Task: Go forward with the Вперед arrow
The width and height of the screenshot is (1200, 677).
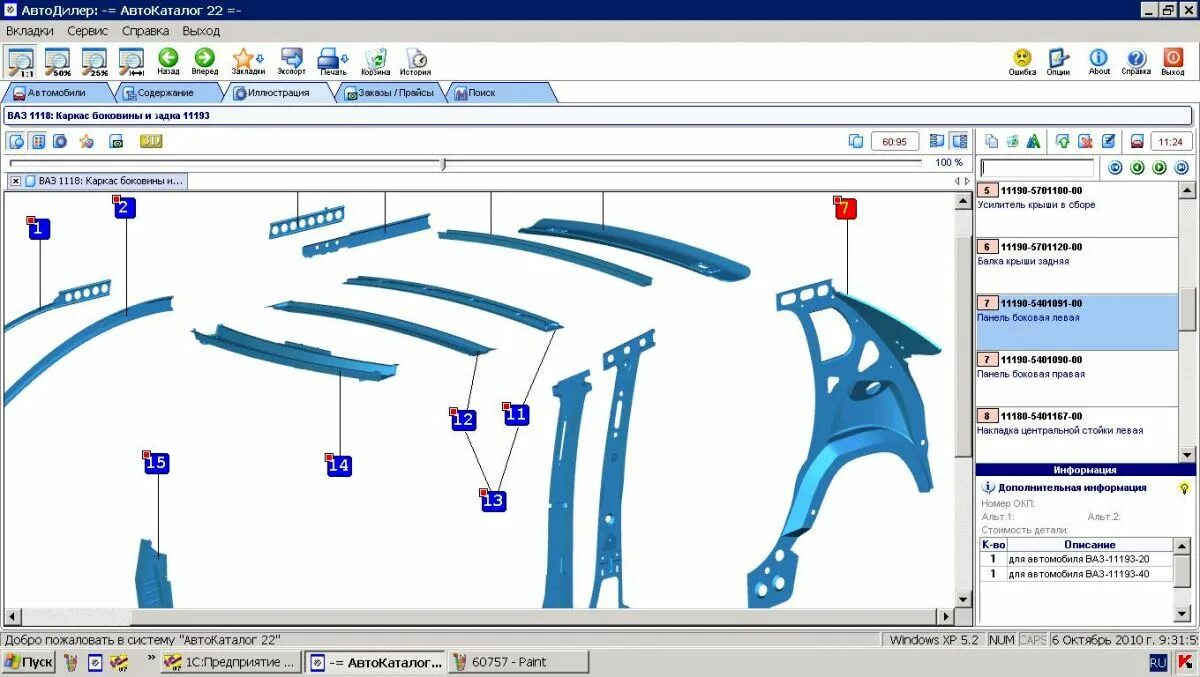Action: click(x=205, y=62)
